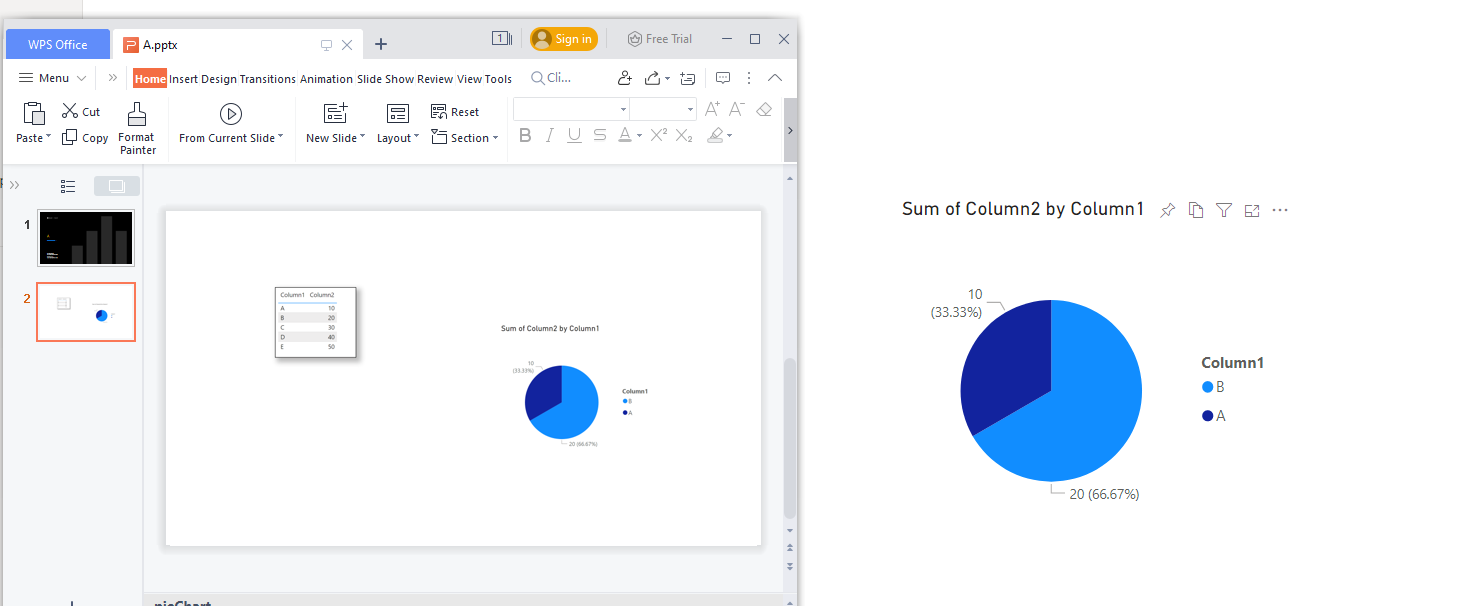Open the comments icon in WPS toolbar
Image resolution: width=1467 pixels, height=606 pixels.
point(723,78)
